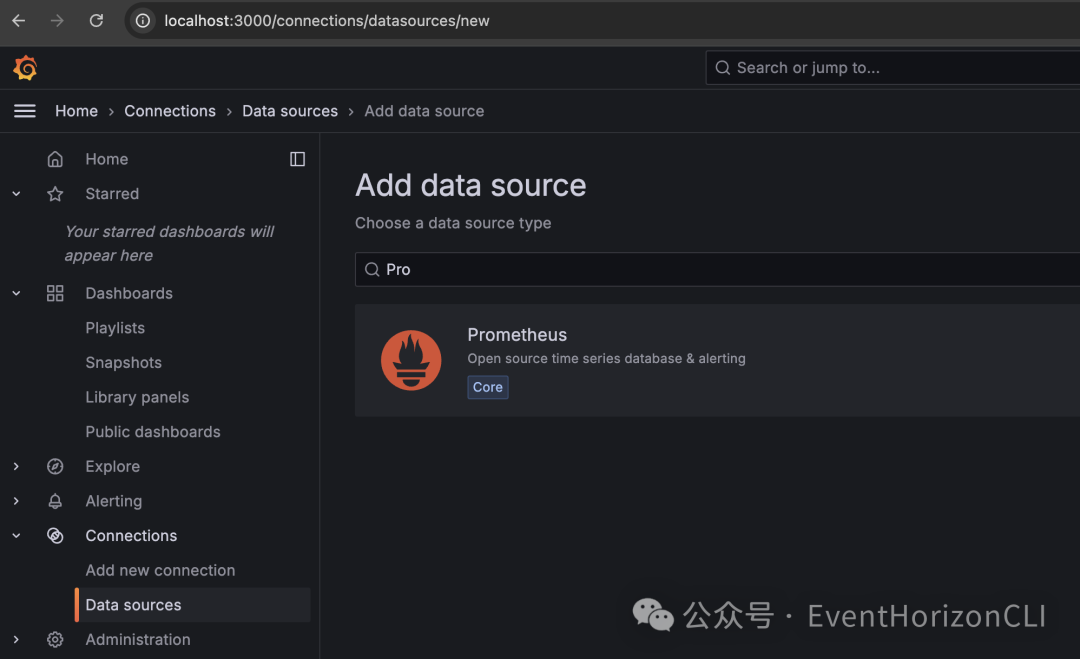The width and height of the screenshot is (1080, 659).
Task: Select Add new connection menu item
Action: (160, 570)
